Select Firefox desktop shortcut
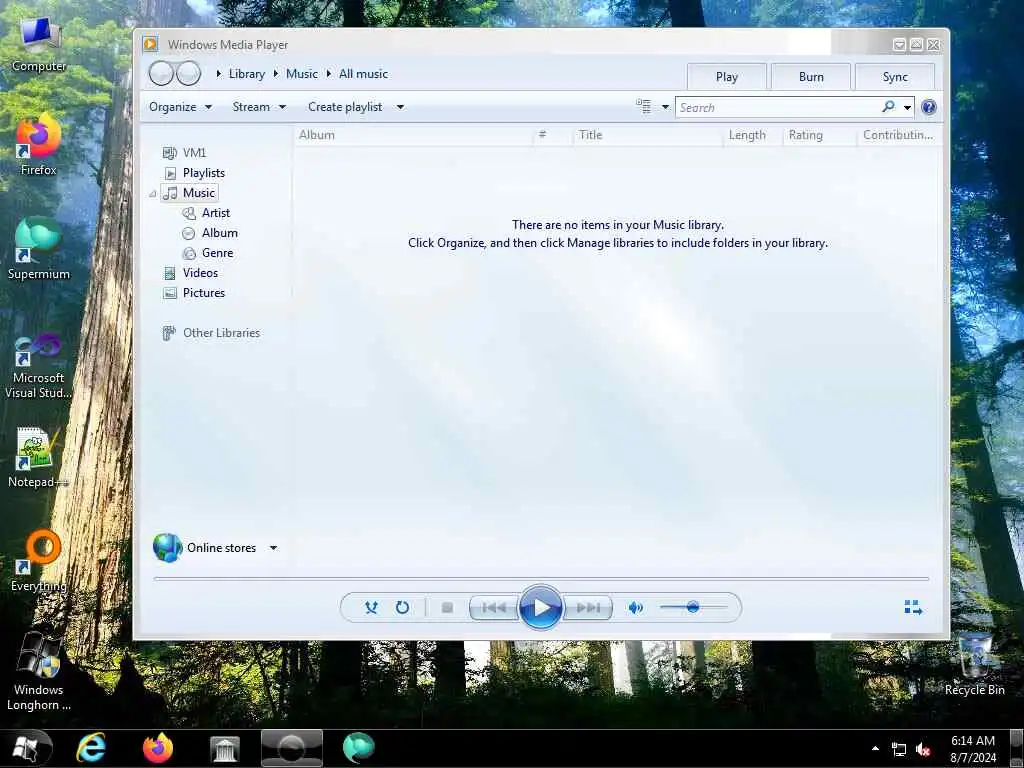1024x768 pixels. (39, 145)
